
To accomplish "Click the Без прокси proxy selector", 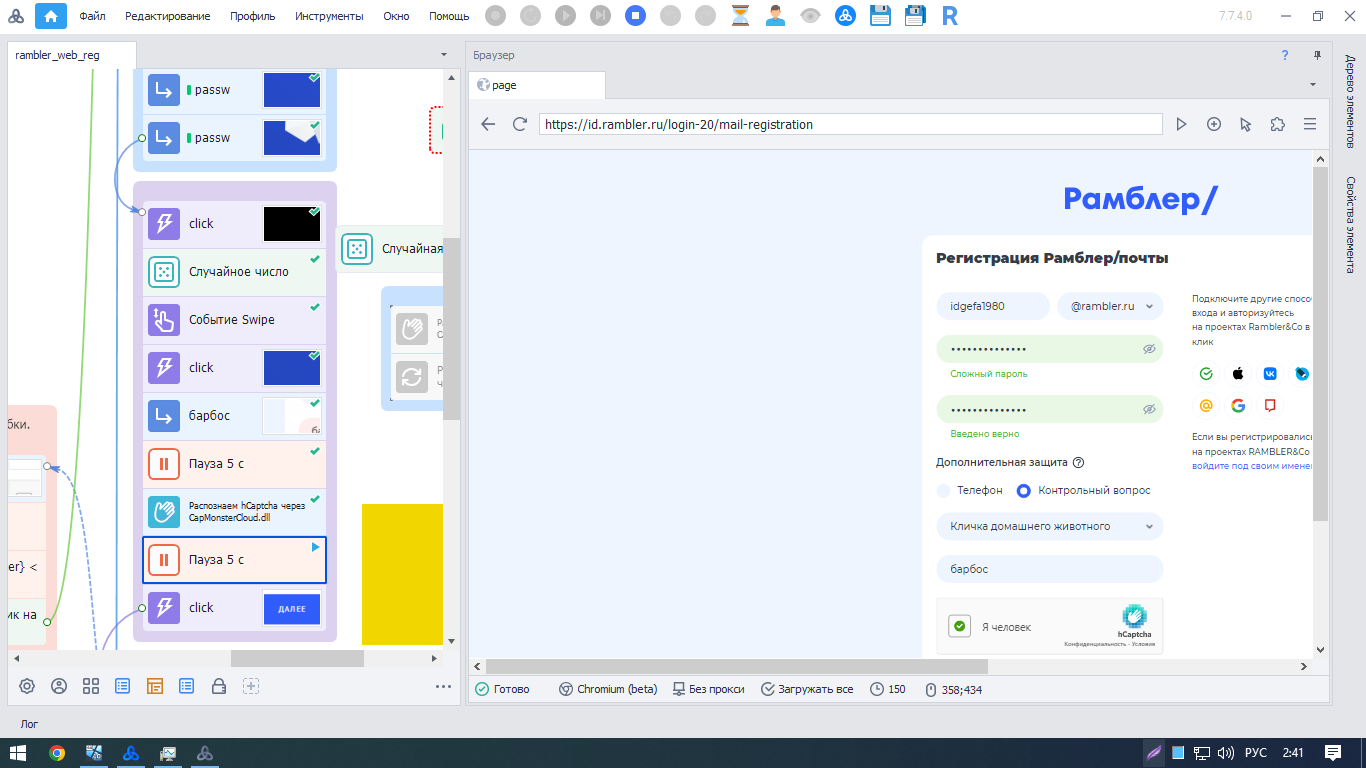I will (708, 689).
